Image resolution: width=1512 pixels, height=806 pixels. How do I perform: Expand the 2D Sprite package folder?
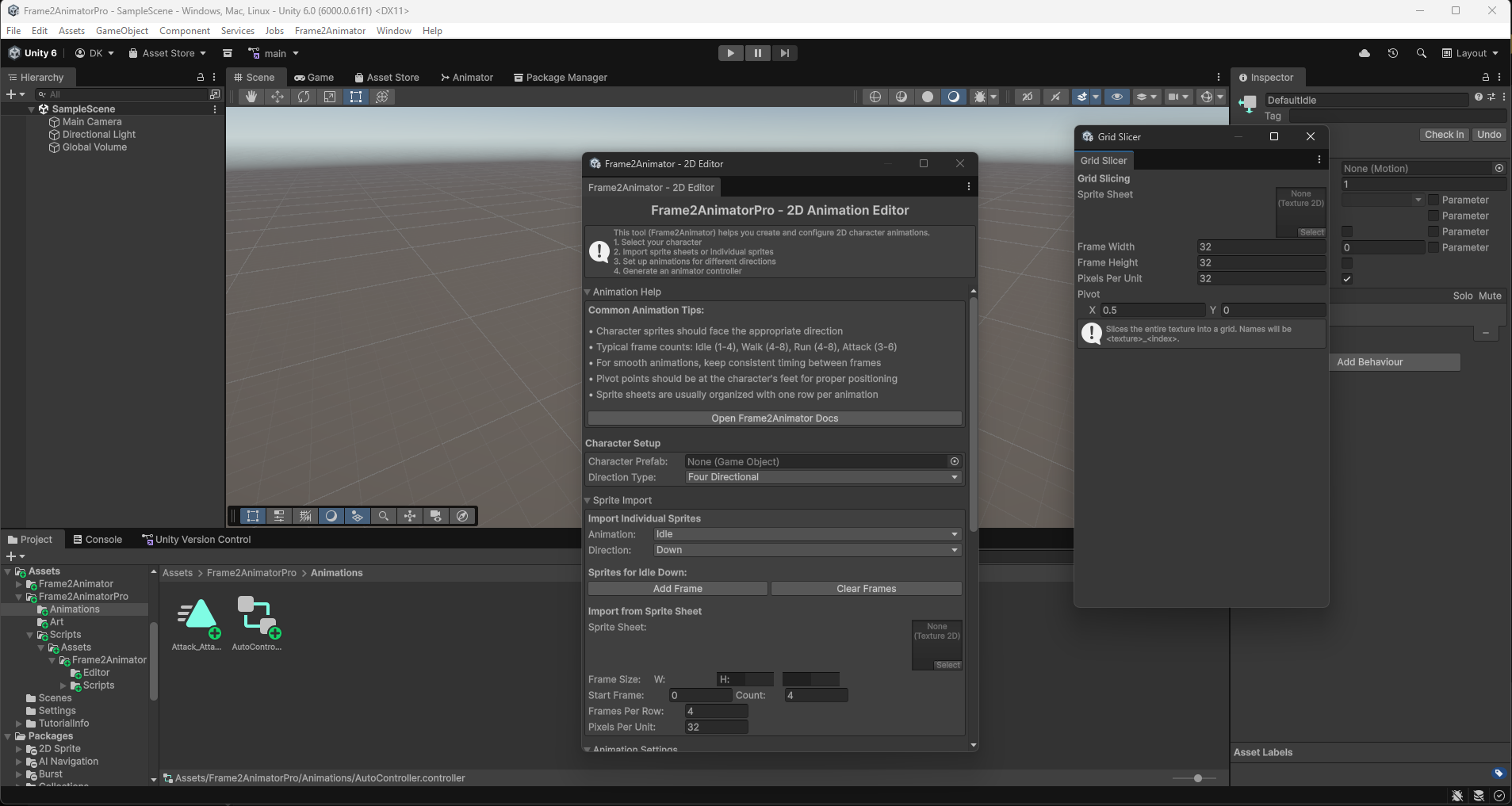18,749
